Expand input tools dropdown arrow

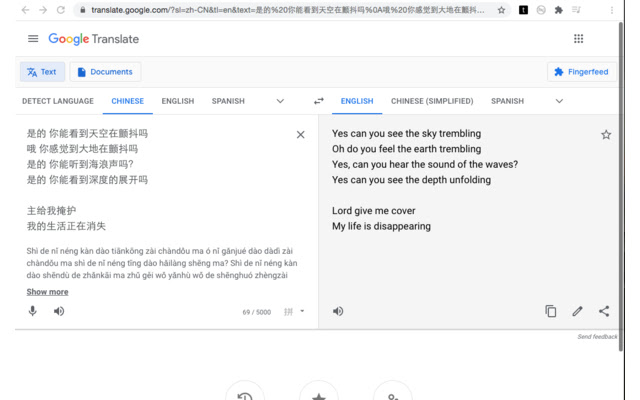pyautogui.click(x=302, y=311)
